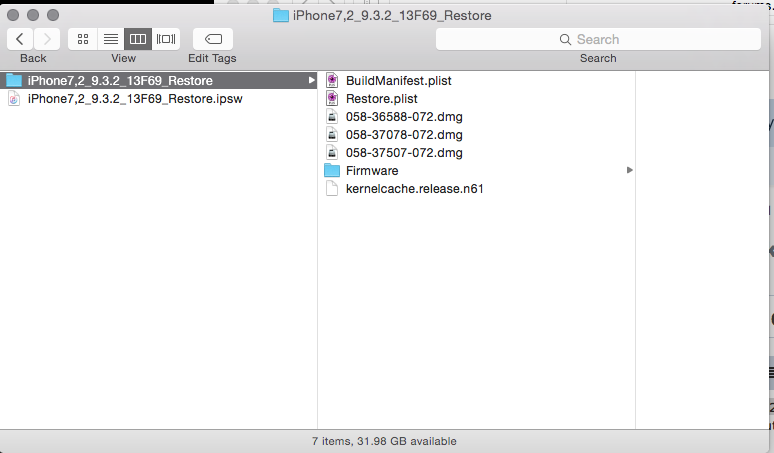Click the 058-37078-072.dmg disk image icon
The height and width of the screenshot is (453, 774).
tap(332, 135)
